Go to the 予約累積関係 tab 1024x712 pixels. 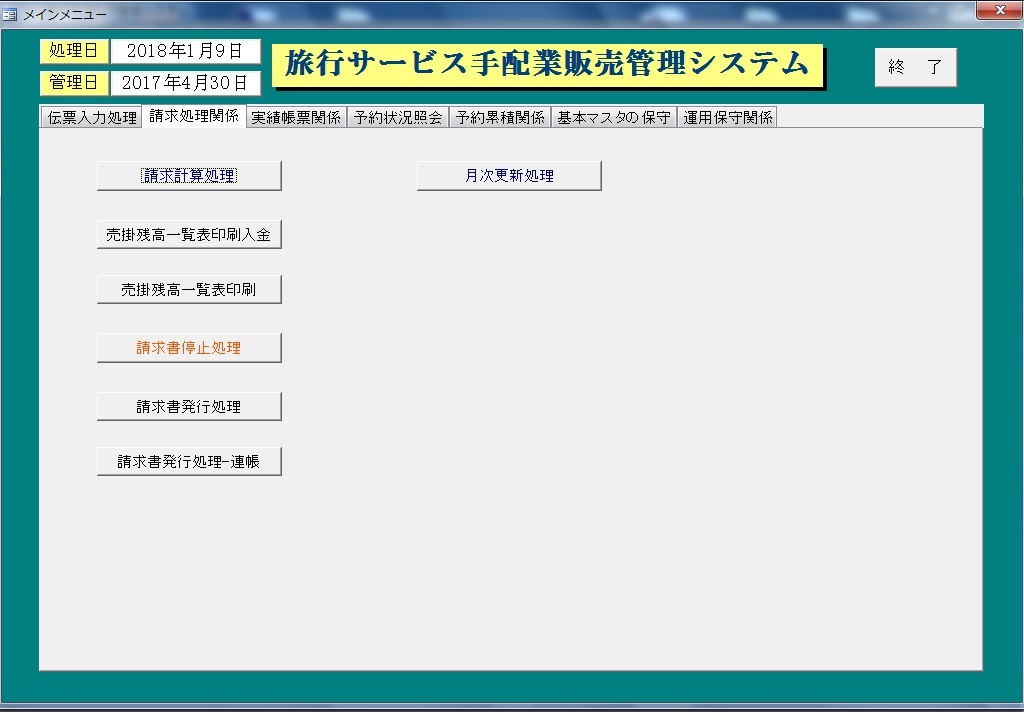point(500,118)
